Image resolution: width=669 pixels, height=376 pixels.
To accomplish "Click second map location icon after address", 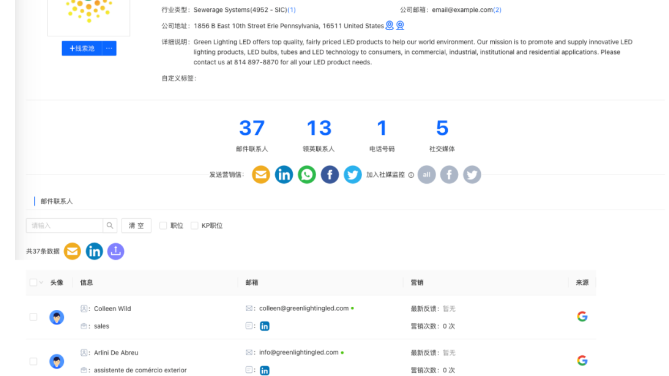I will (400, 26).
